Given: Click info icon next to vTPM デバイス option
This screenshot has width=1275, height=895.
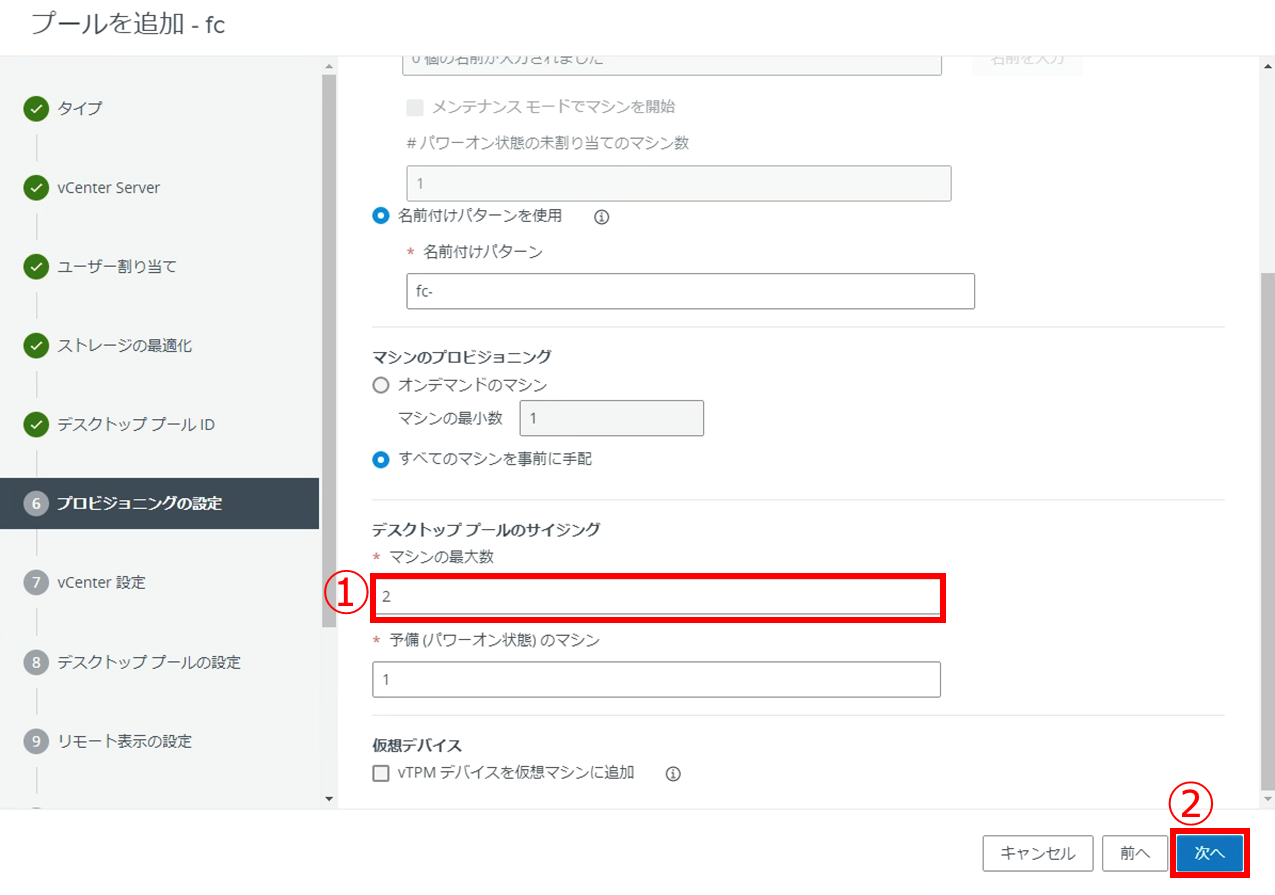Looking at the screenshot, I should click(x=673, y=773).
